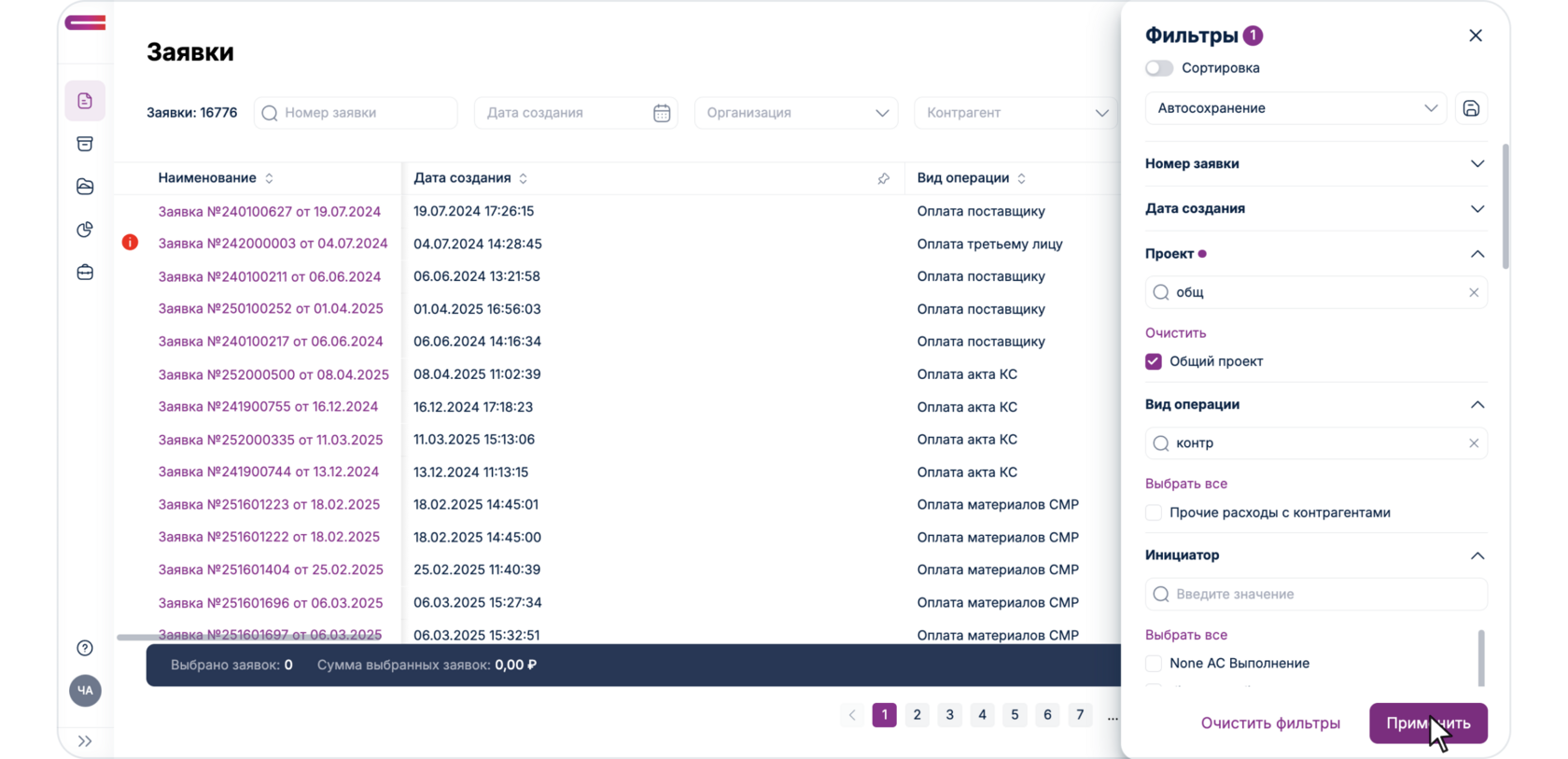Screen dimensions: 1568x759
Task: Open Заявка №240100627 от 19.07.2024
Action: pyautogui.click(x=270, y=212)
